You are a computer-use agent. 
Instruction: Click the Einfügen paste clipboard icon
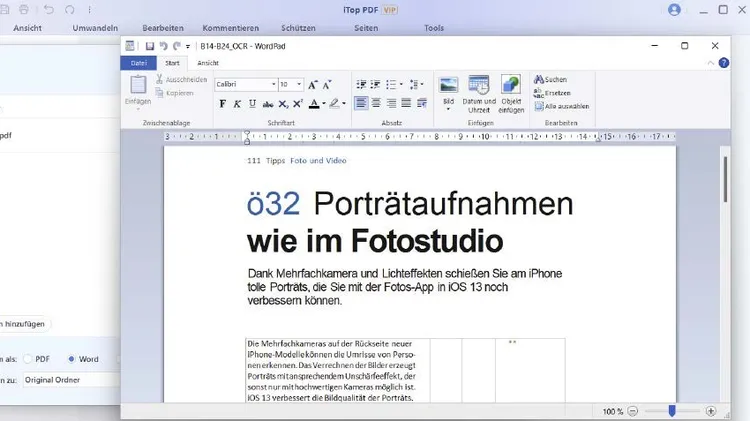point(138,85)
